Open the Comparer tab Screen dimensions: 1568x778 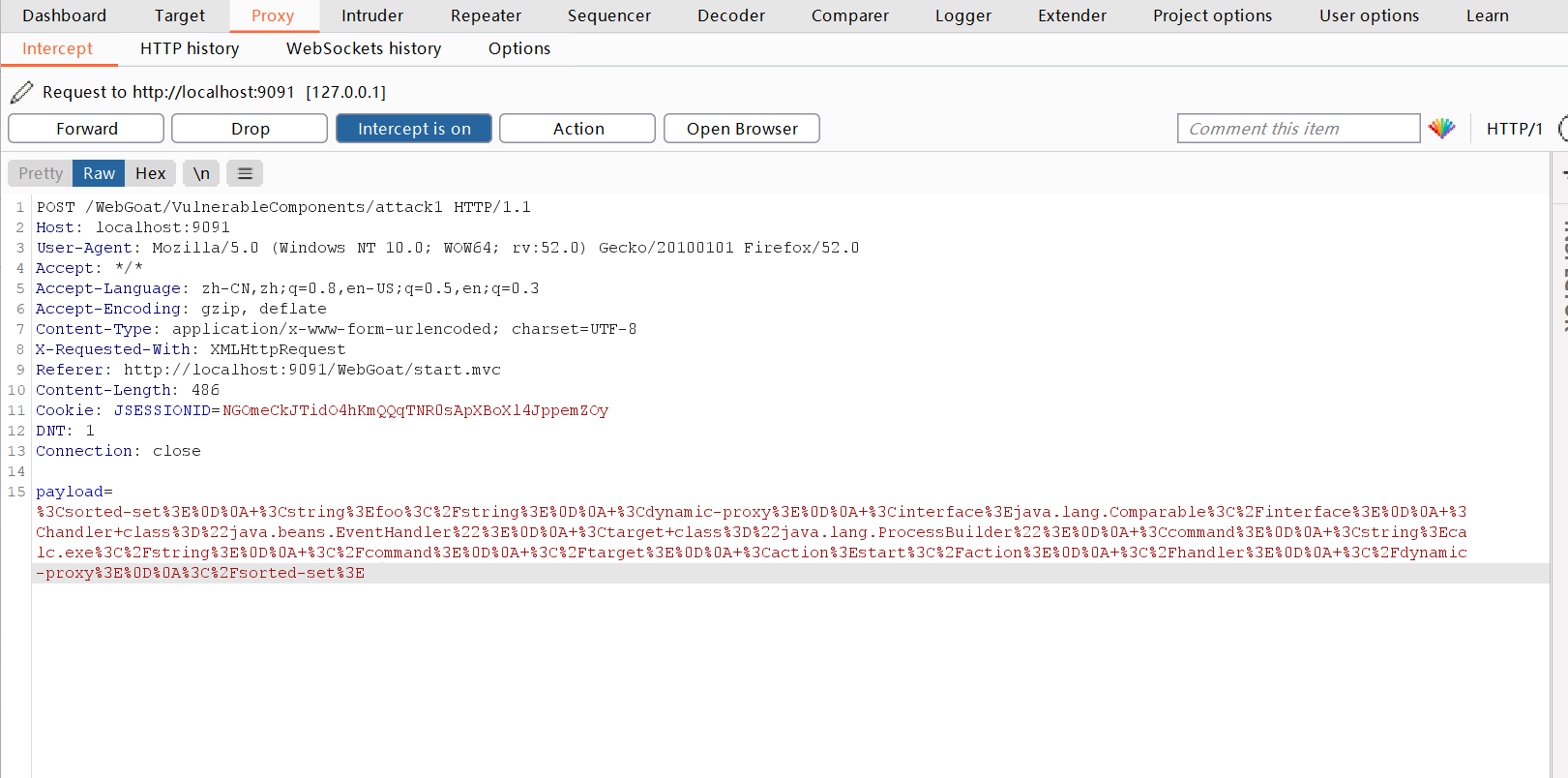tap(850, 15)
